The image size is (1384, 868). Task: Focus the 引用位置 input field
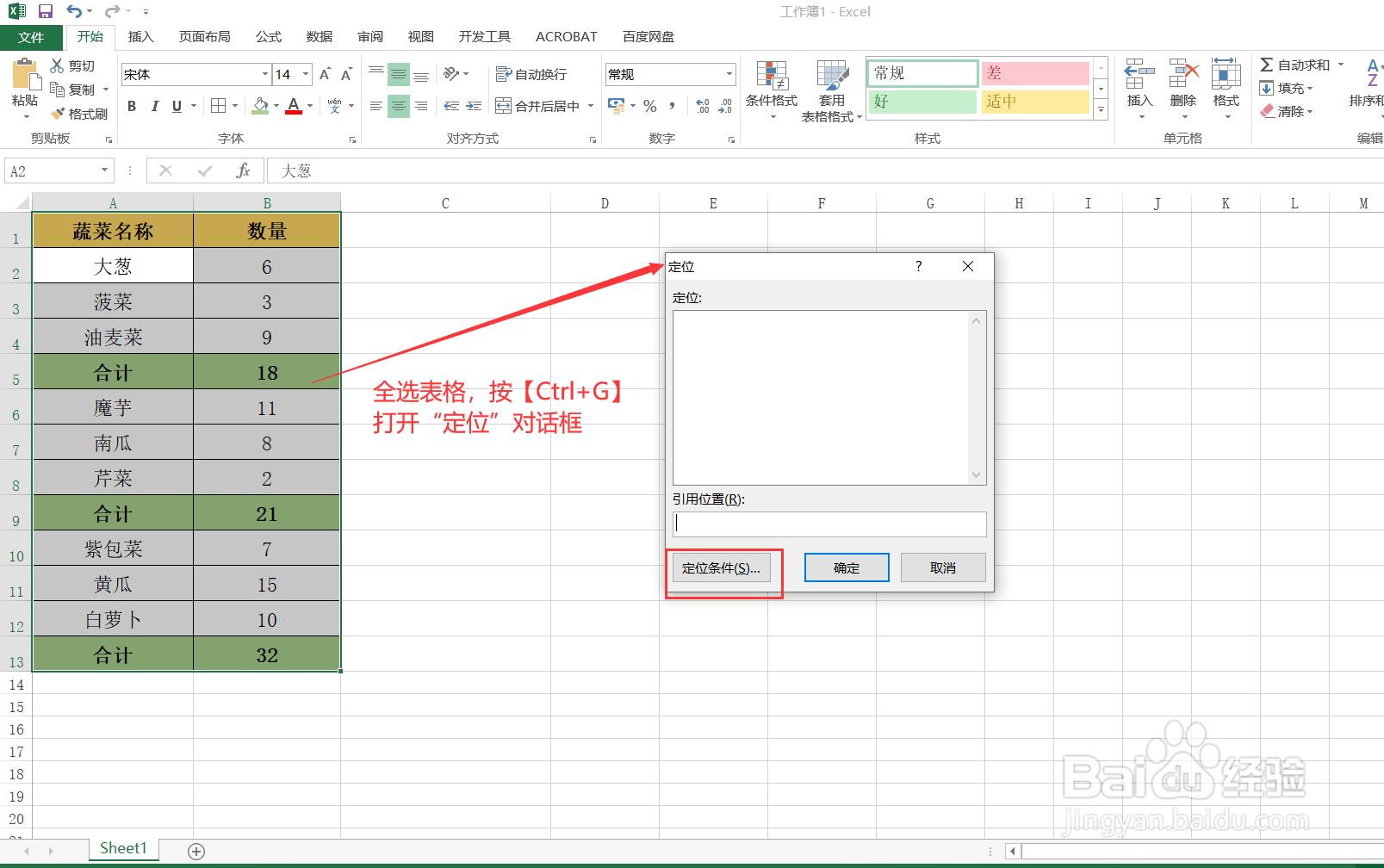pyautogui.click(x=829, y=524)
